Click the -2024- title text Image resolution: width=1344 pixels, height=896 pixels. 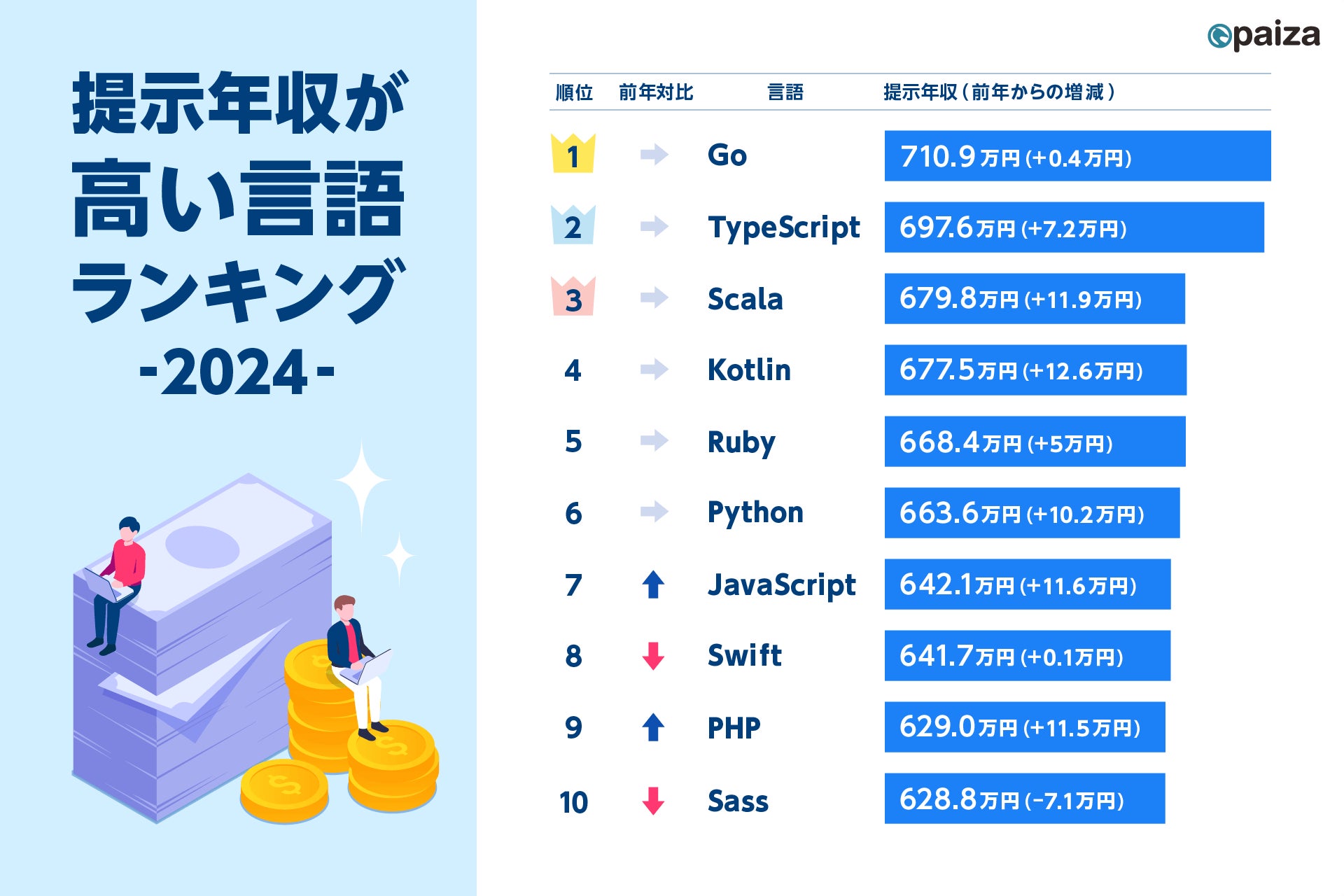pos(237,372)
